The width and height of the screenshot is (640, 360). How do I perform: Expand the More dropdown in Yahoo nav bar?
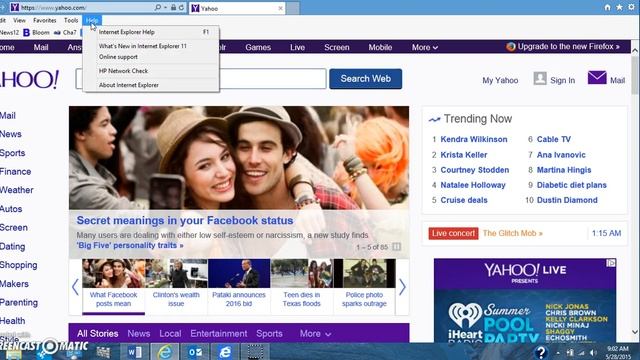pos(425,47)
